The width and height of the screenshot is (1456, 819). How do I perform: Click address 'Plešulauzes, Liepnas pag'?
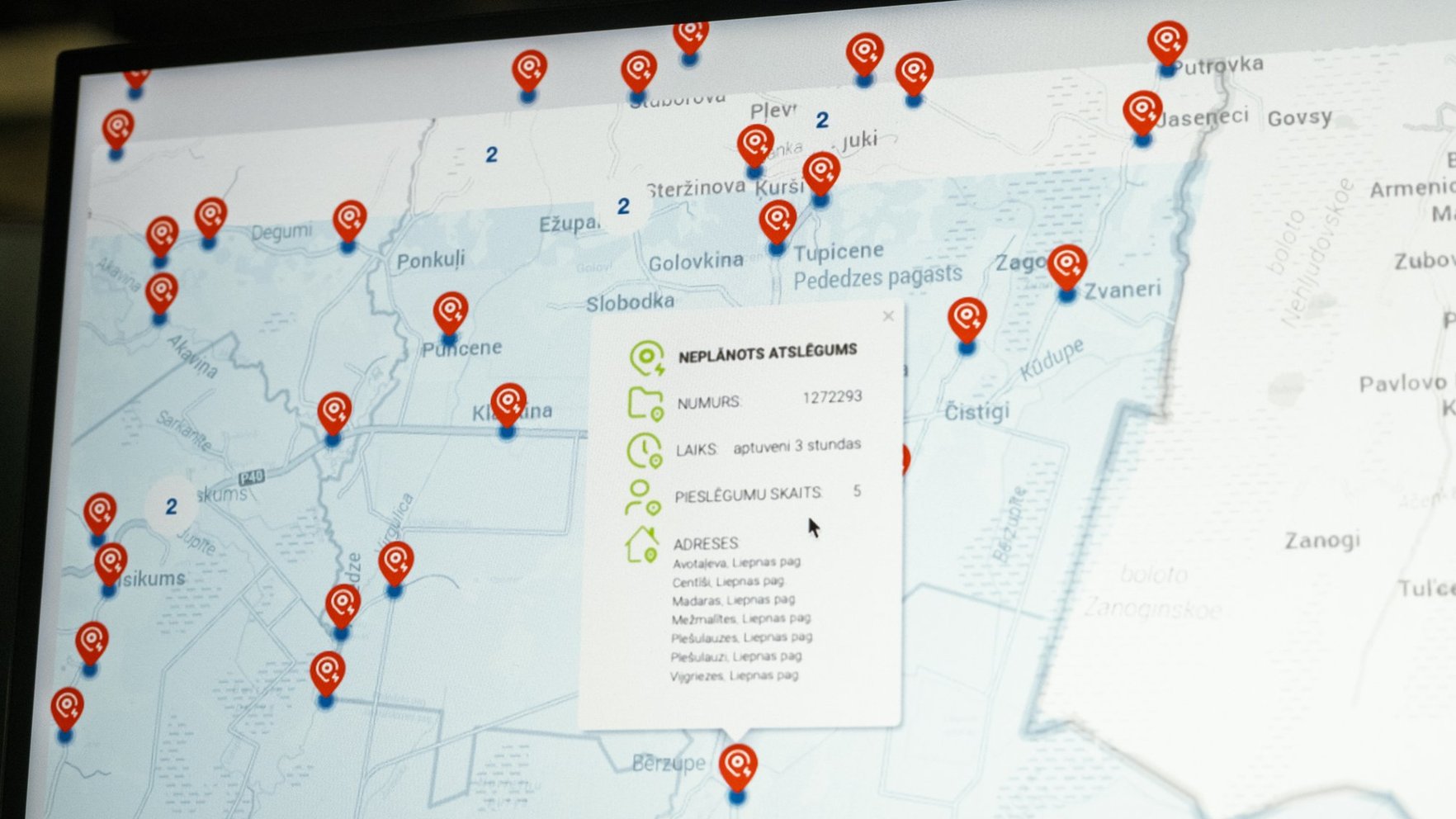741,637
